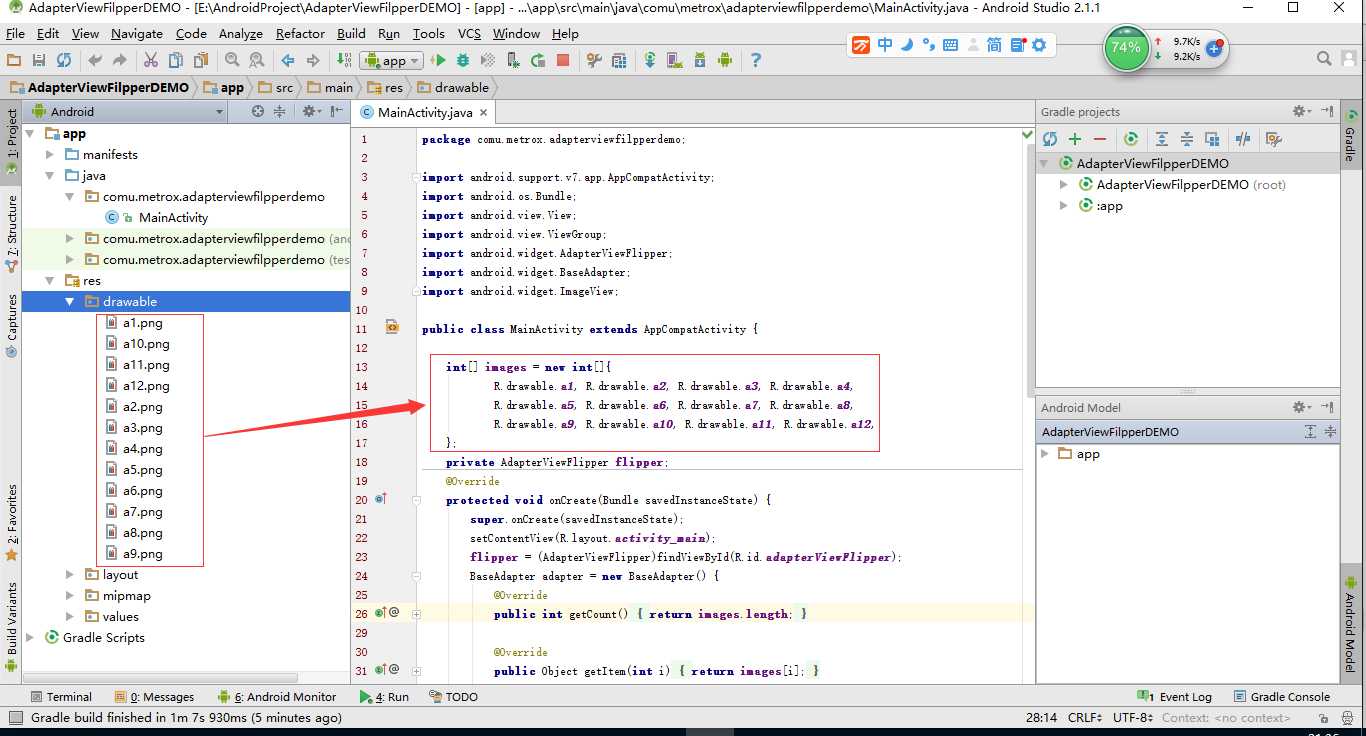
Task: Open the File menu
Action: click(15, 33)
